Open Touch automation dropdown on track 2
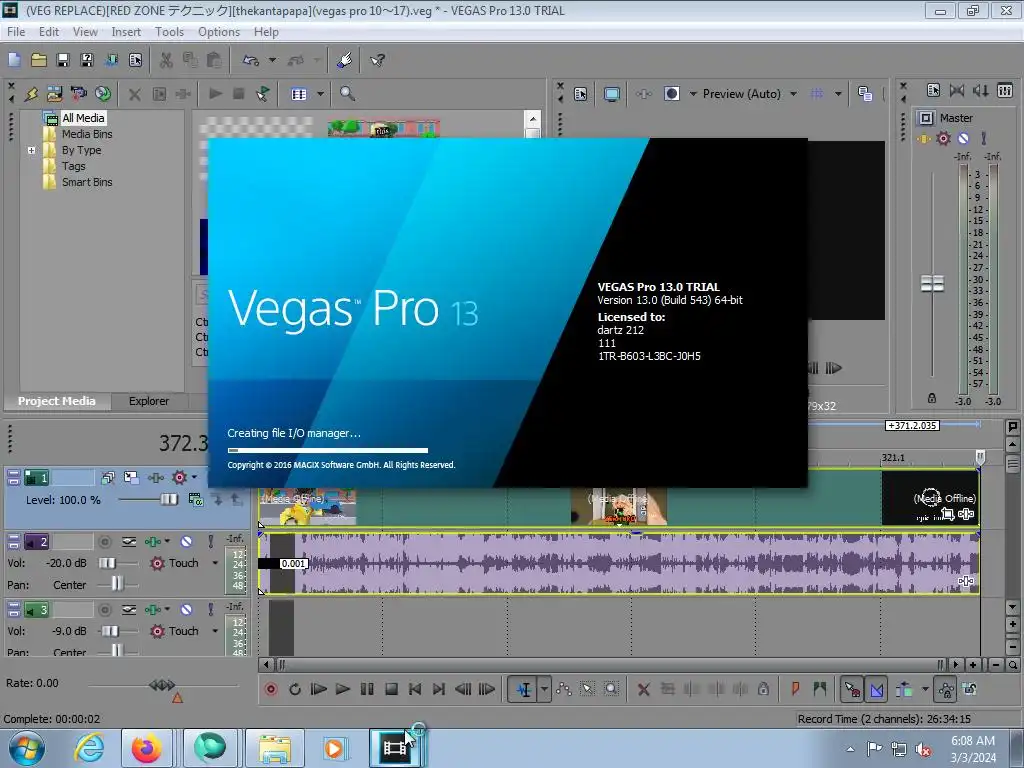Screen dimensions: 1024x768 point(215,563)
